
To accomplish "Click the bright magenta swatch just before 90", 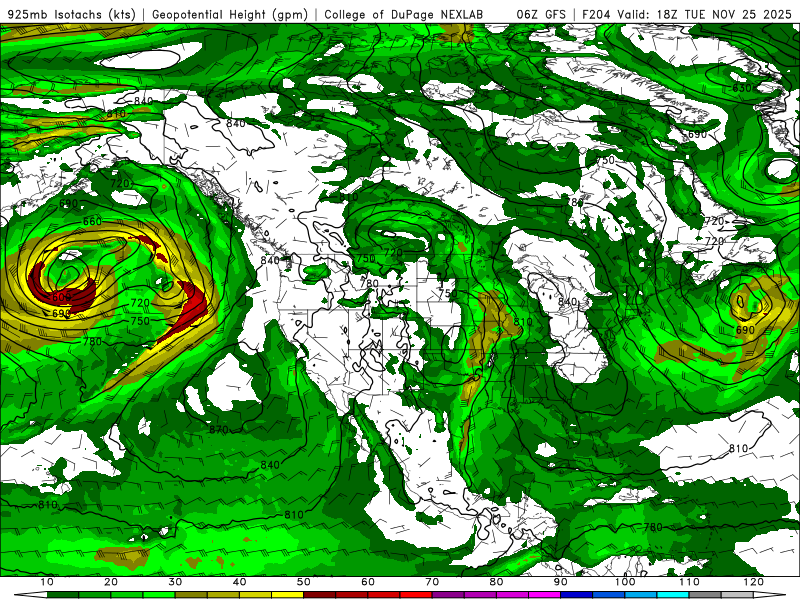I will 544,595.
